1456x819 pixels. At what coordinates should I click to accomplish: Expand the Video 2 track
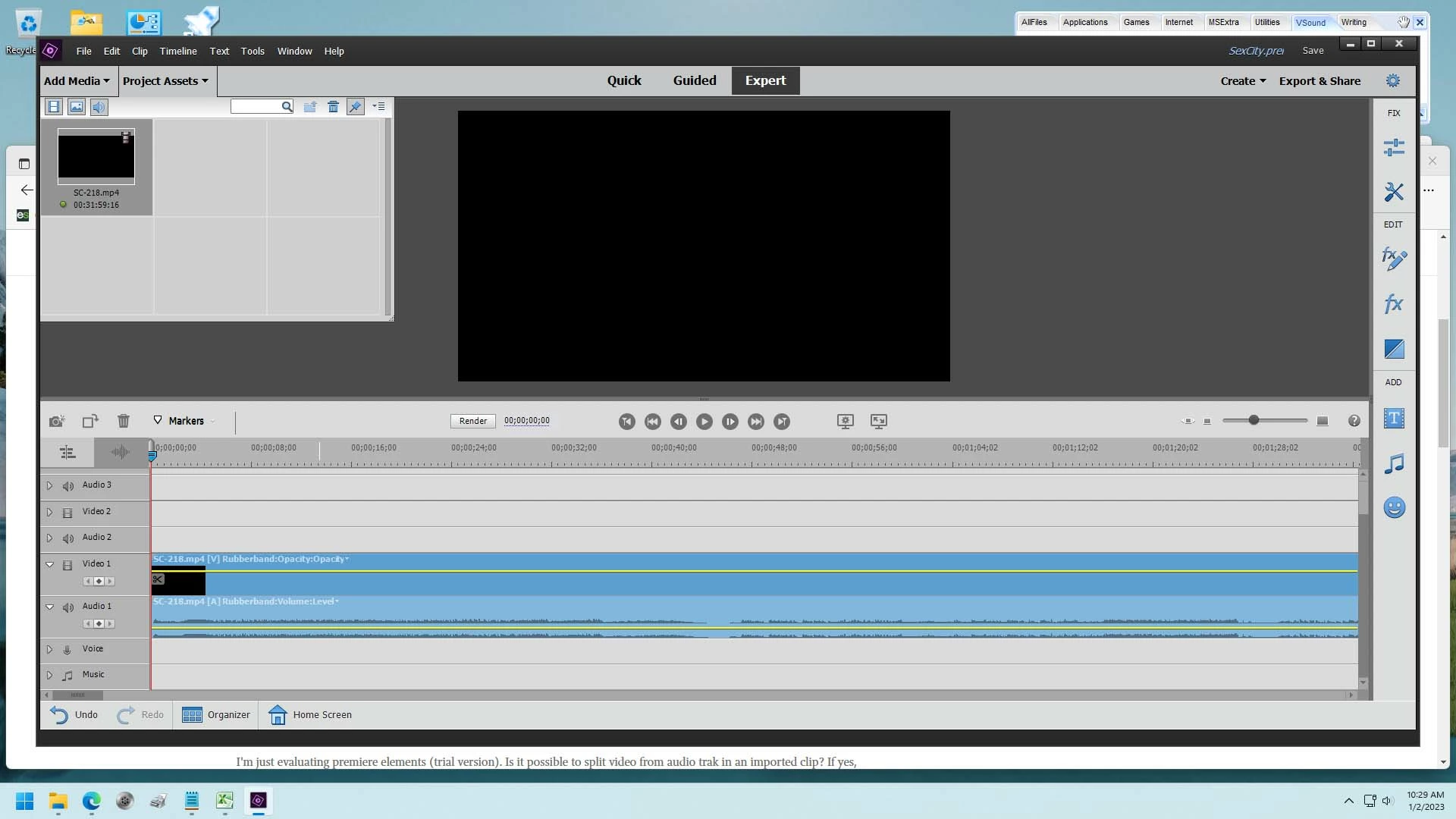click(50, 512)
